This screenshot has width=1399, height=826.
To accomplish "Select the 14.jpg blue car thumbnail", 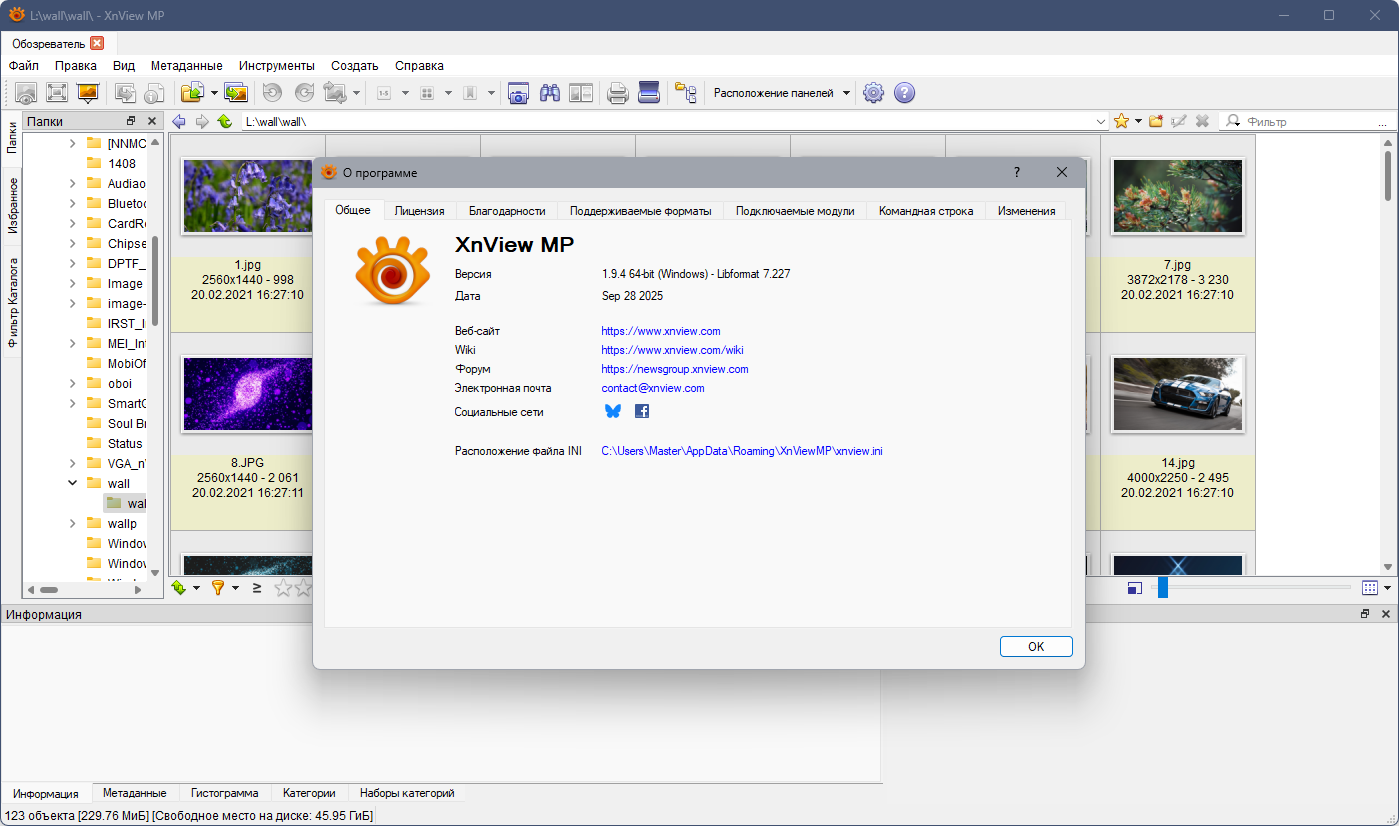I will [x=1177, y=394].
